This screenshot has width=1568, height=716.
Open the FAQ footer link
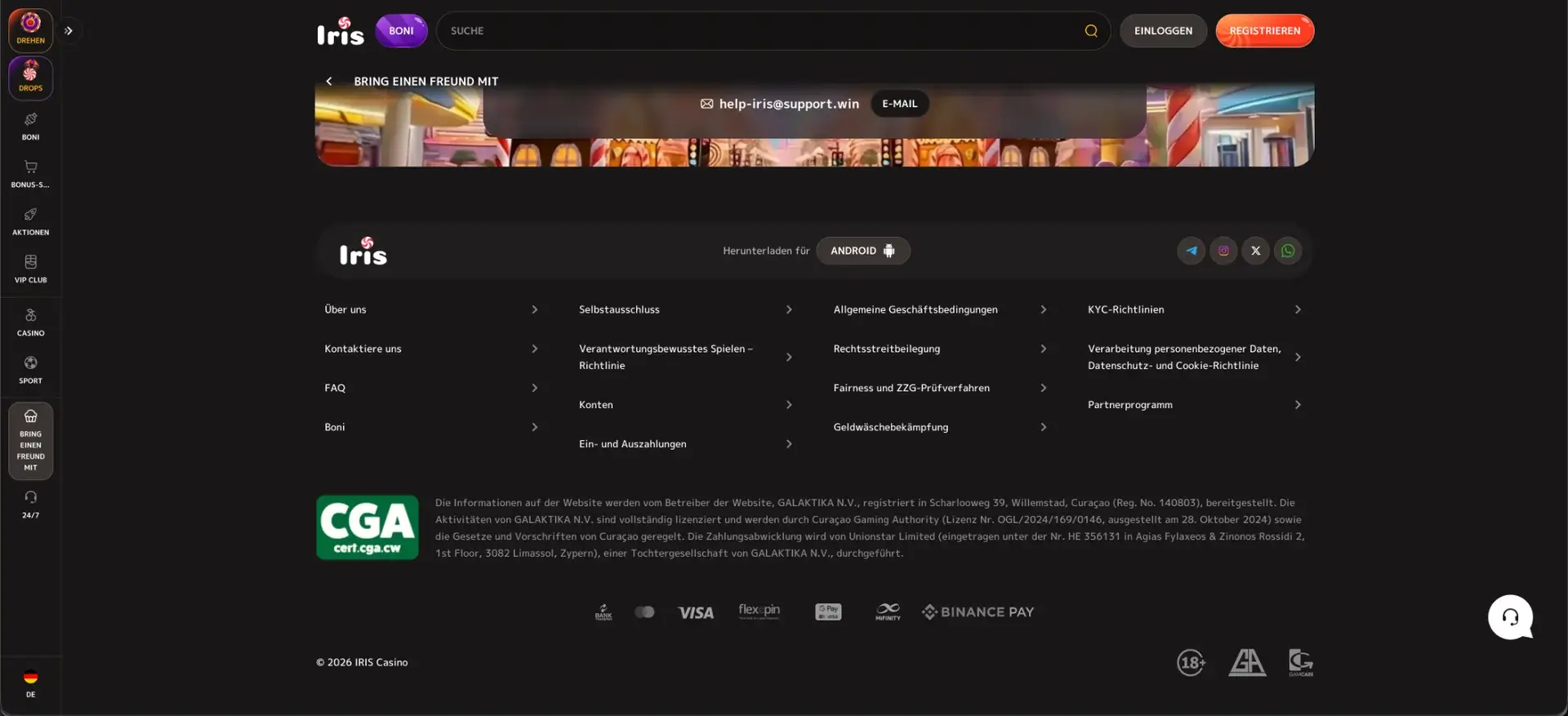coord(431,388)
